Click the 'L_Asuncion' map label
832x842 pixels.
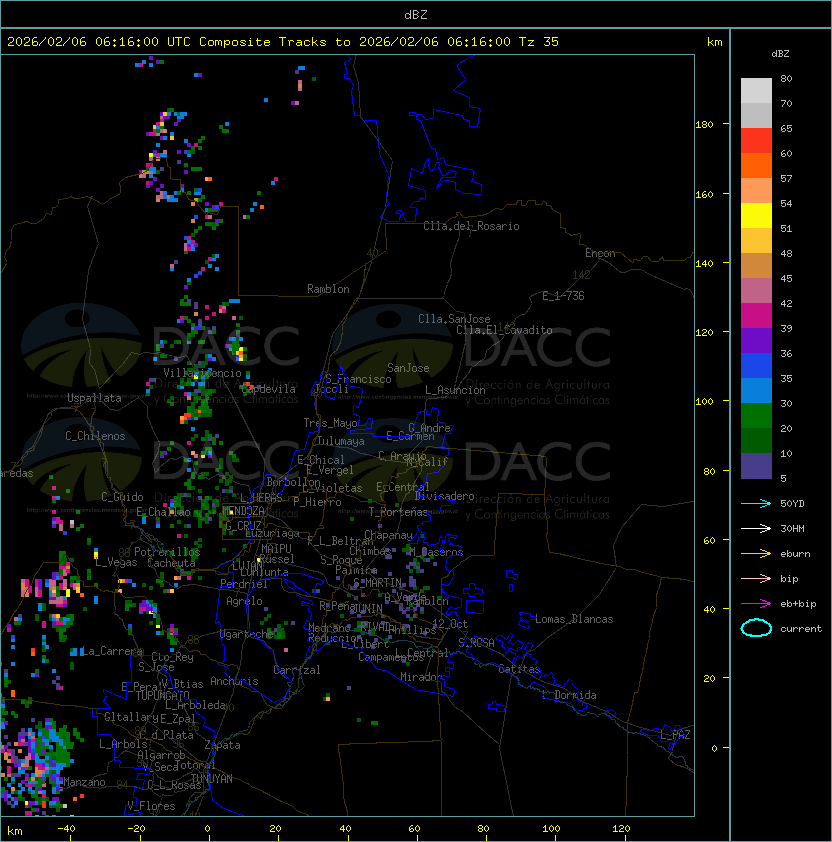(455, 390)
